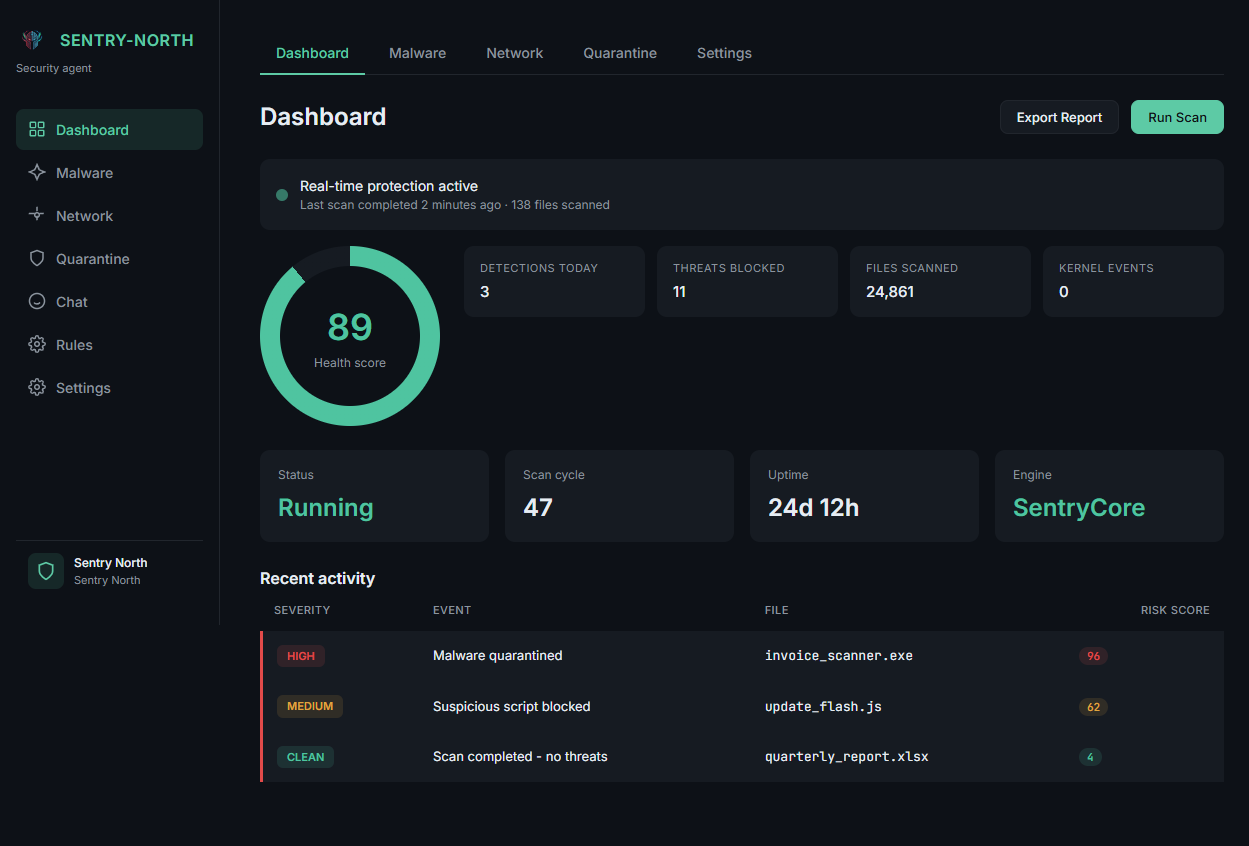The image size is (1249, 846).
Task: Open the Quarantine top tab
Action: pos(620,53)
